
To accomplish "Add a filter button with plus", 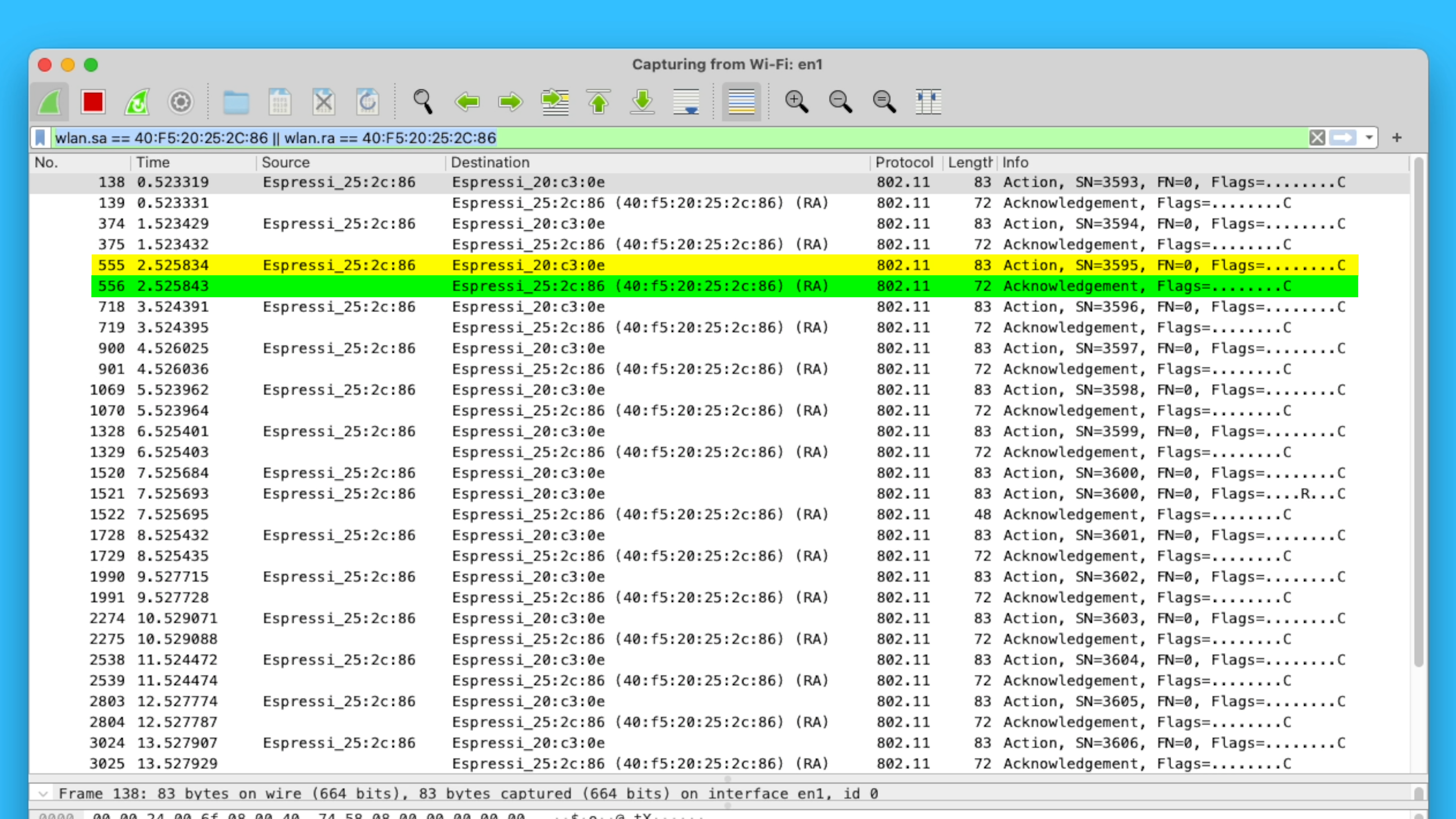I will pos(1396,138).
